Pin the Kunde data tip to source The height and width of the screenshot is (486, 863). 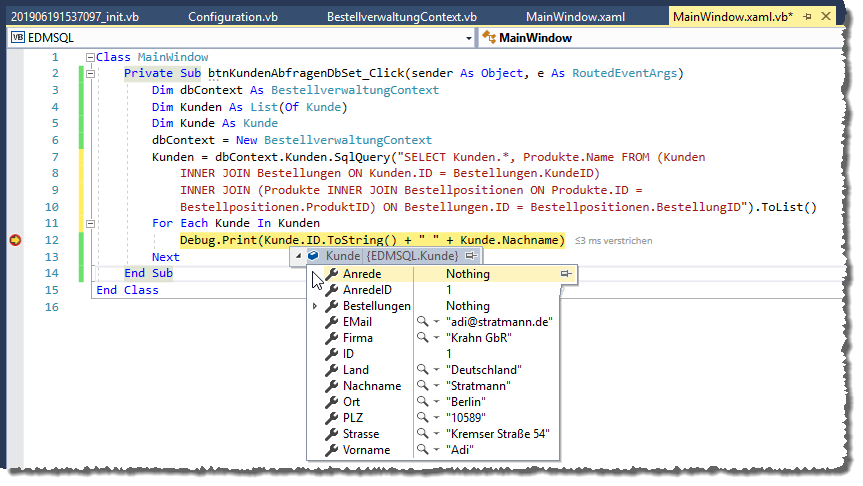(x=471, y=257)
